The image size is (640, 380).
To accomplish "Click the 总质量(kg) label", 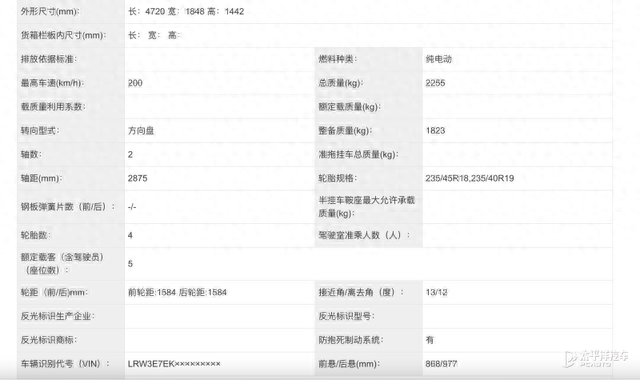I will point(341,83).
